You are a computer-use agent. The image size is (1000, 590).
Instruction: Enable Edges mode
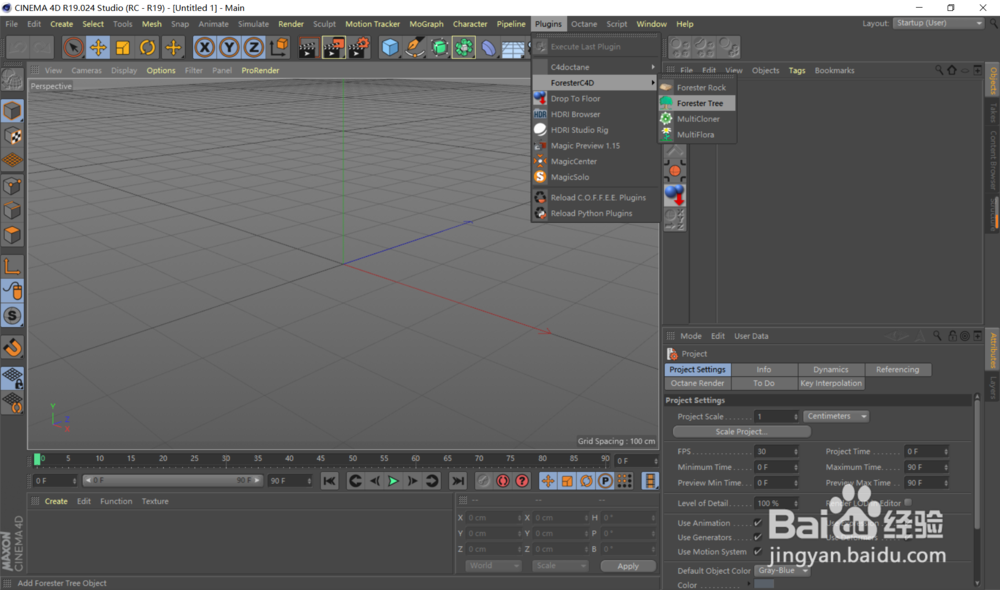pos(12,210)
